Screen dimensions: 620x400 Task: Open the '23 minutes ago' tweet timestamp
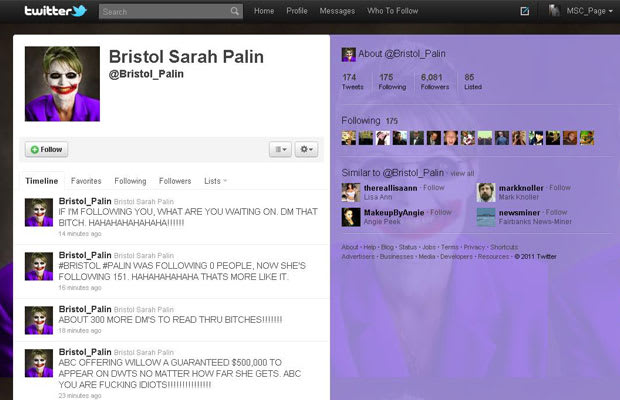click(80, 395)
